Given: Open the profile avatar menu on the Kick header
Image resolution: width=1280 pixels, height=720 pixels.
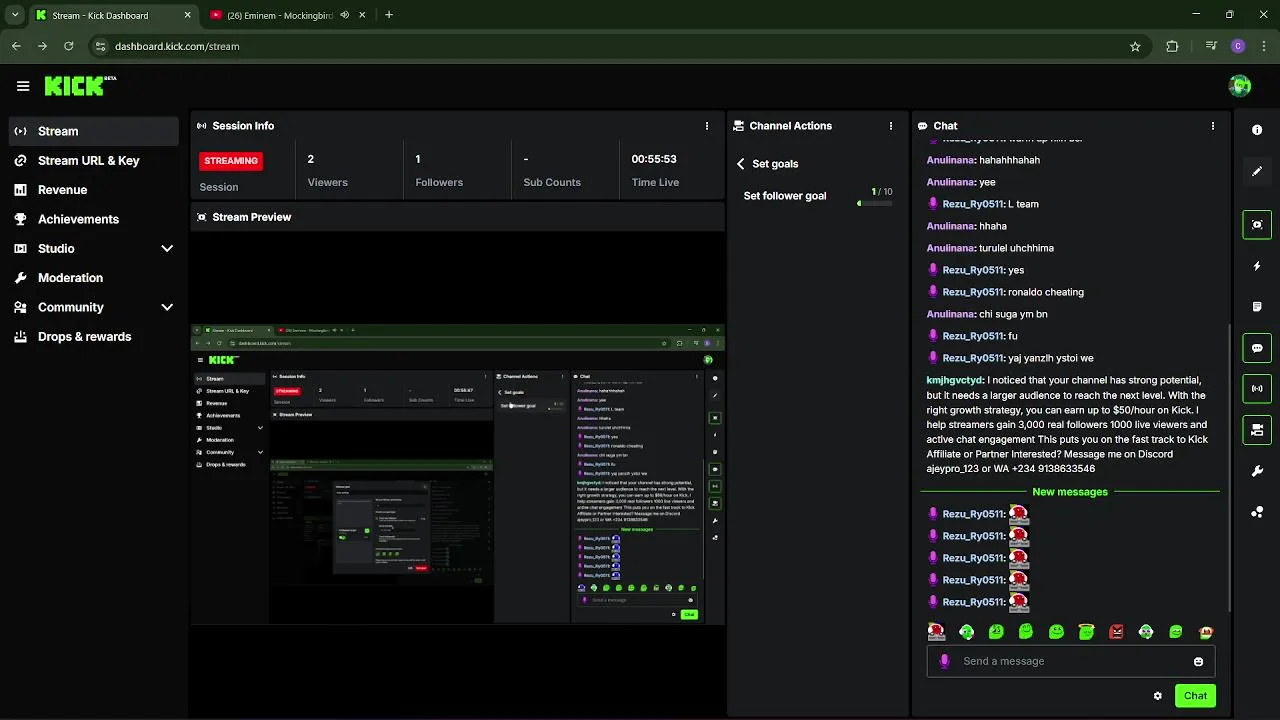Looking at the screenshot, I should pos(1239,86).
